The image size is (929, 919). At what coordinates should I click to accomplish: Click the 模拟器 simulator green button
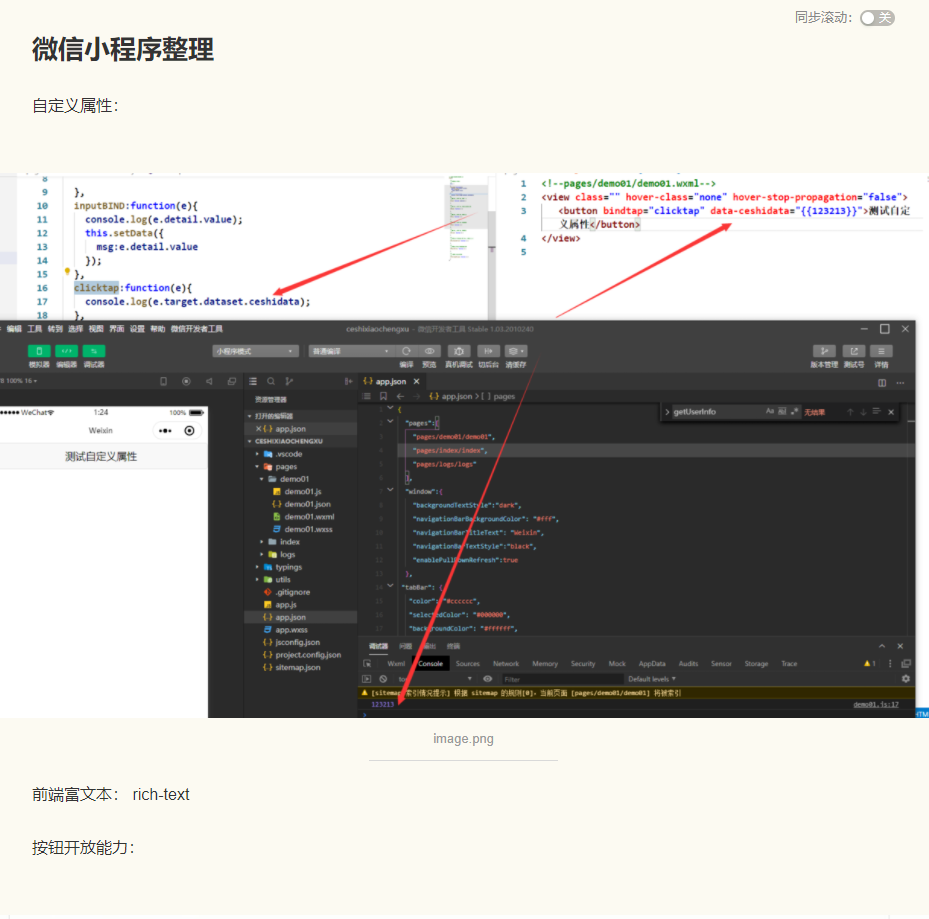tap(39, 351)
